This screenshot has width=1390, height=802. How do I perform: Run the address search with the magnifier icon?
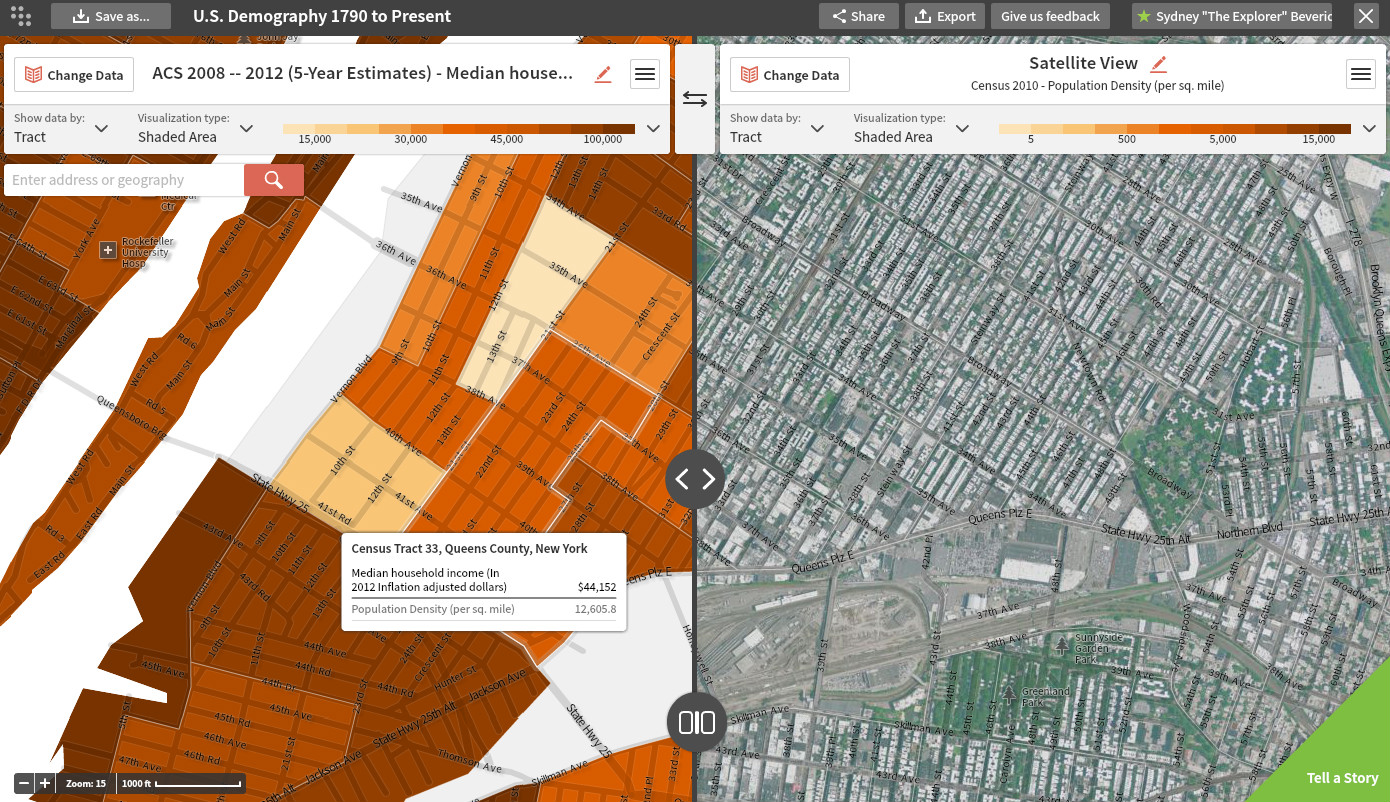click(x=273, y=179)
